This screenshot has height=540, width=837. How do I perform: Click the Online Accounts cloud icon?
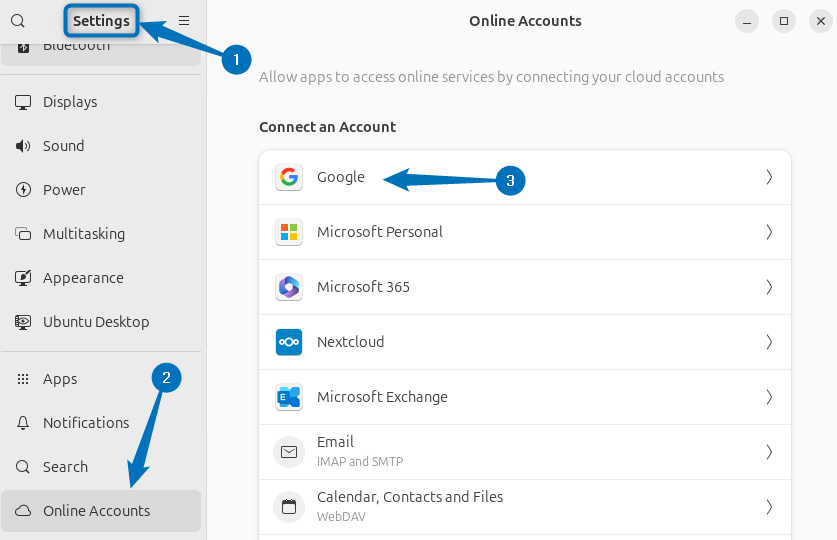23,511
